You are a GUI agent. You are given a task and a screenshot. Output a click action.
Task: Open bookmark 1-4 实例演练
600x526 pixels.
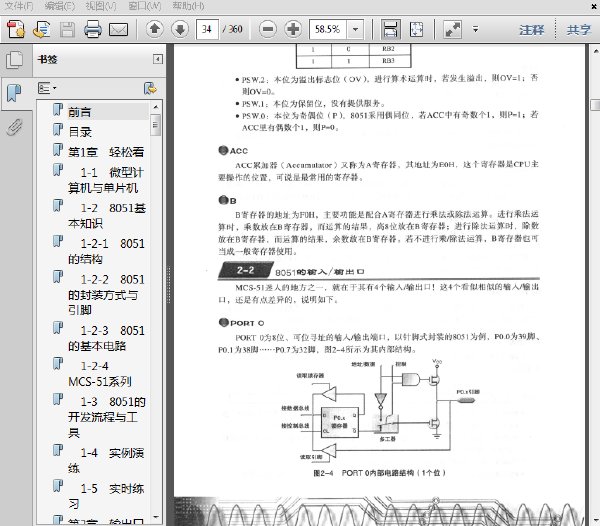(106, 460)
